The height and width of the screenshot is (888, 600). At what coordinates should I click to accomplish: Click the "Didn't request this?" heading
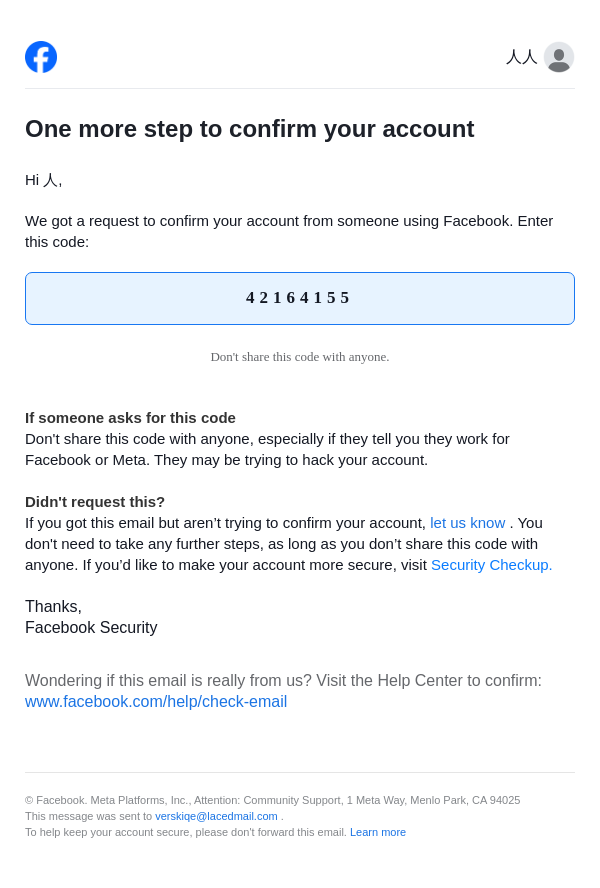pos(95,501)
